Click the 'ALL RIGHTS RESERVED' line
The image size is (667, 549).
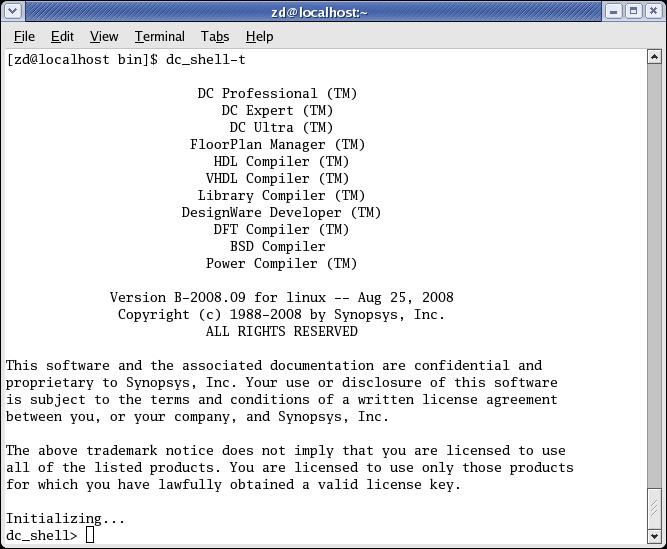tap(281, 332)
